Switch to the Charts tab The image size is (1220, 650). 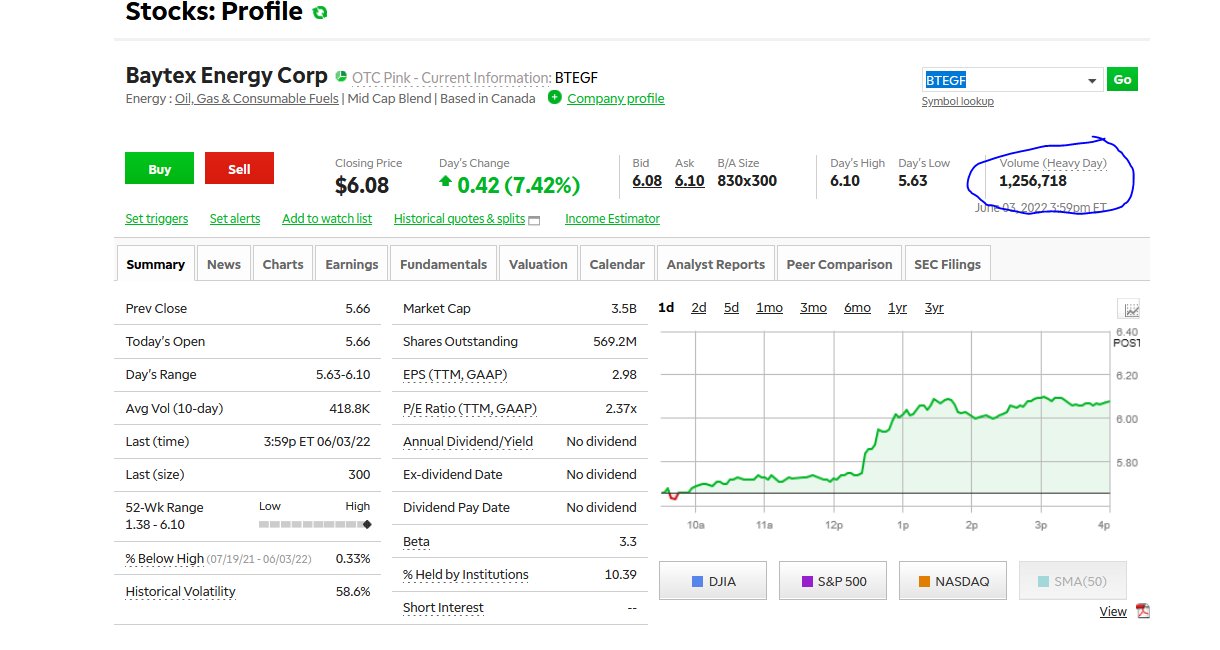(x=283, y=264)
